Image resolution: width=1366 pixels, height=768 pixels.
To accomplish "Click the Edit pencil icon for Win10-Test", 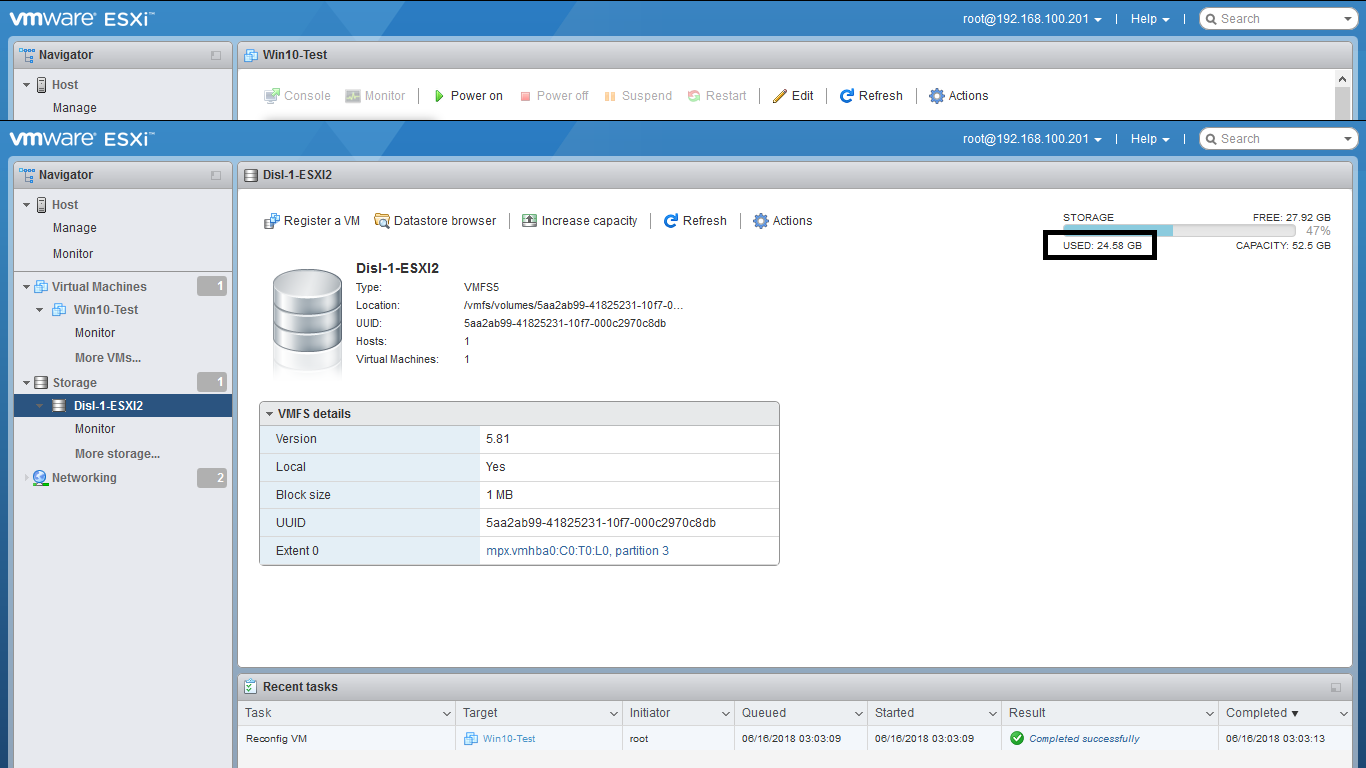I will point(780,96).
